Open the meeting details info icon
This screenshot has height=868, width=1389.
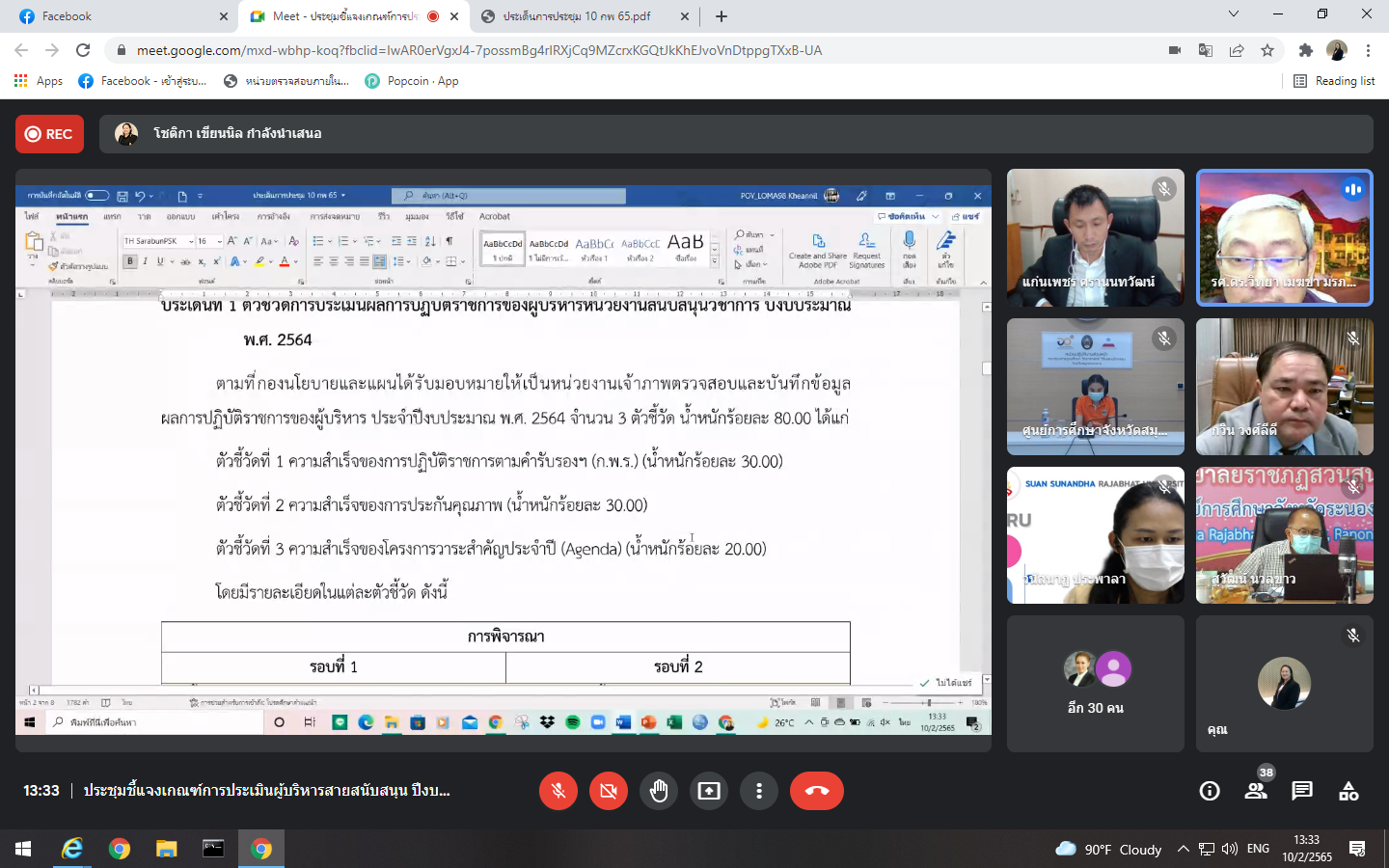[x=1210, y=791]
